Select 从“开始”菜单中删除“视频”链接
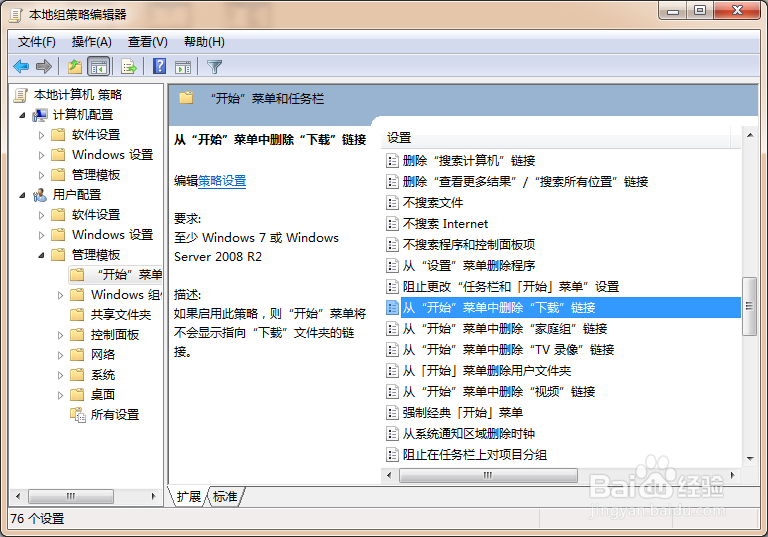Image resolution: width=768 pixels, height=537 pixels. (499, 392)
